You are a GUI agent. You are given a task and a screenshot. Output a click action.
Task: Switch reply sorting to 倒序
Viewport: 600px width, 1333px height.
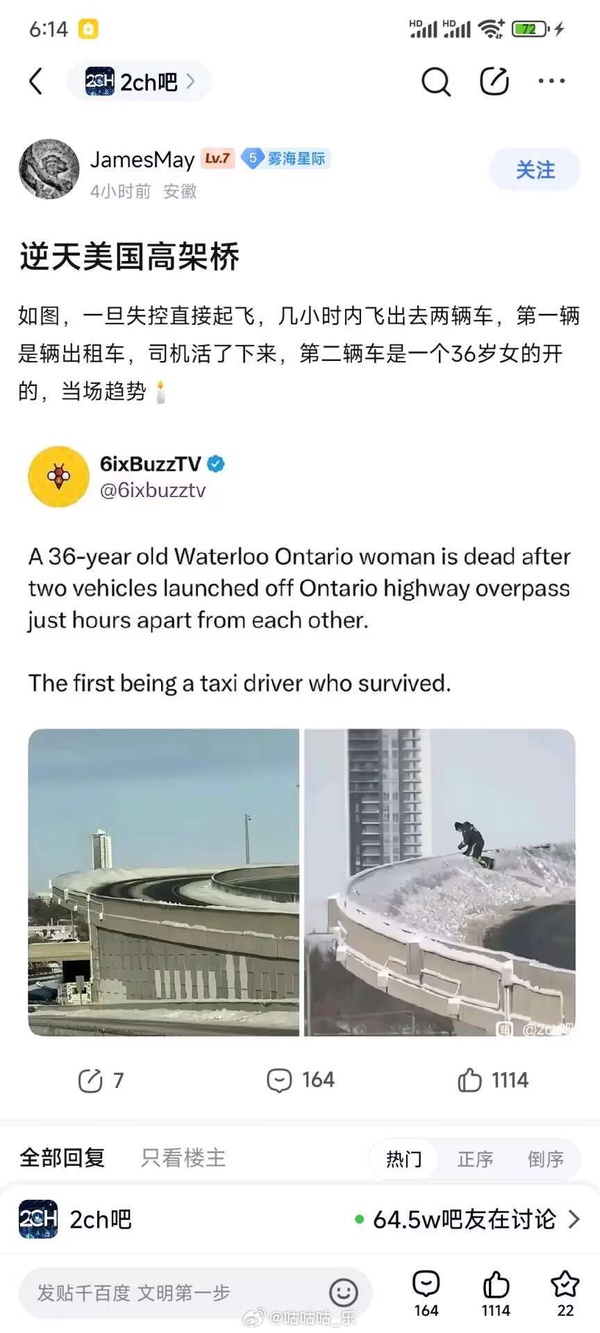[x=546, y=1159]
